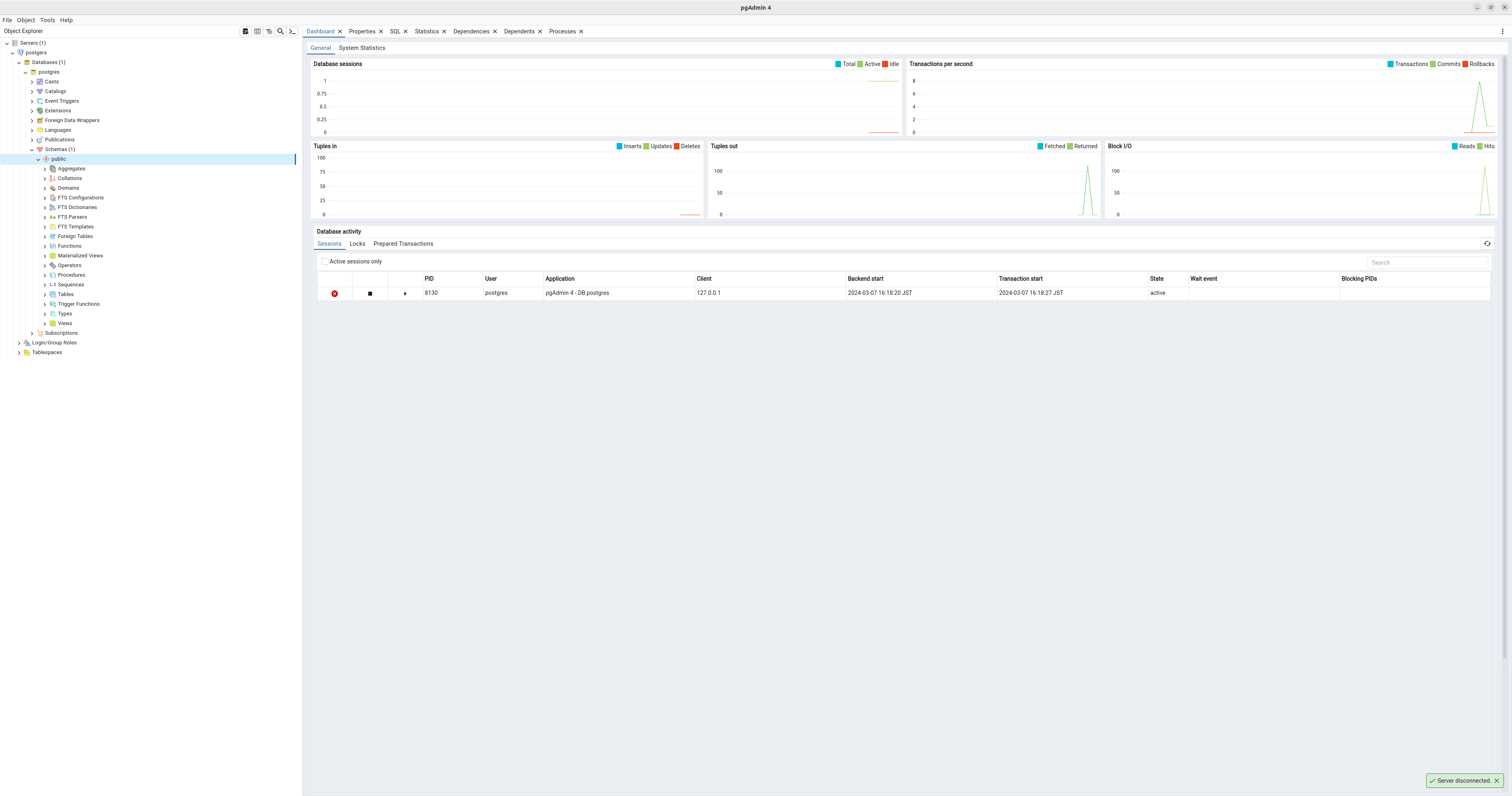Image resolution: width=1512 pixels, height=796 pixels.
Task: Terminate session 8130 with red X icon
Action: pyautogui.click(x=335, y=294)
